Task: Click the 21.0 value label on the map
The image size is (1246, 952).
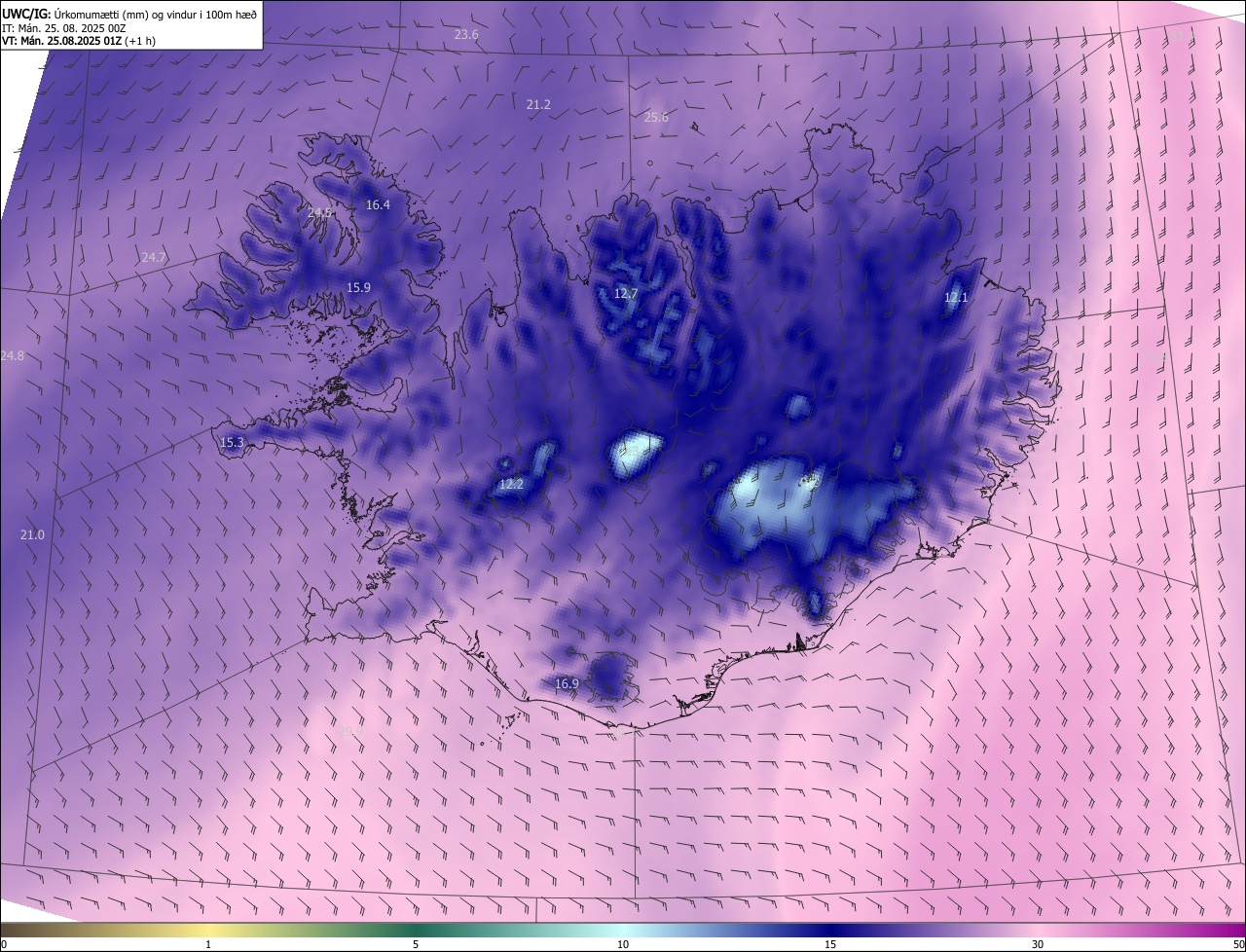Action: 32,535
